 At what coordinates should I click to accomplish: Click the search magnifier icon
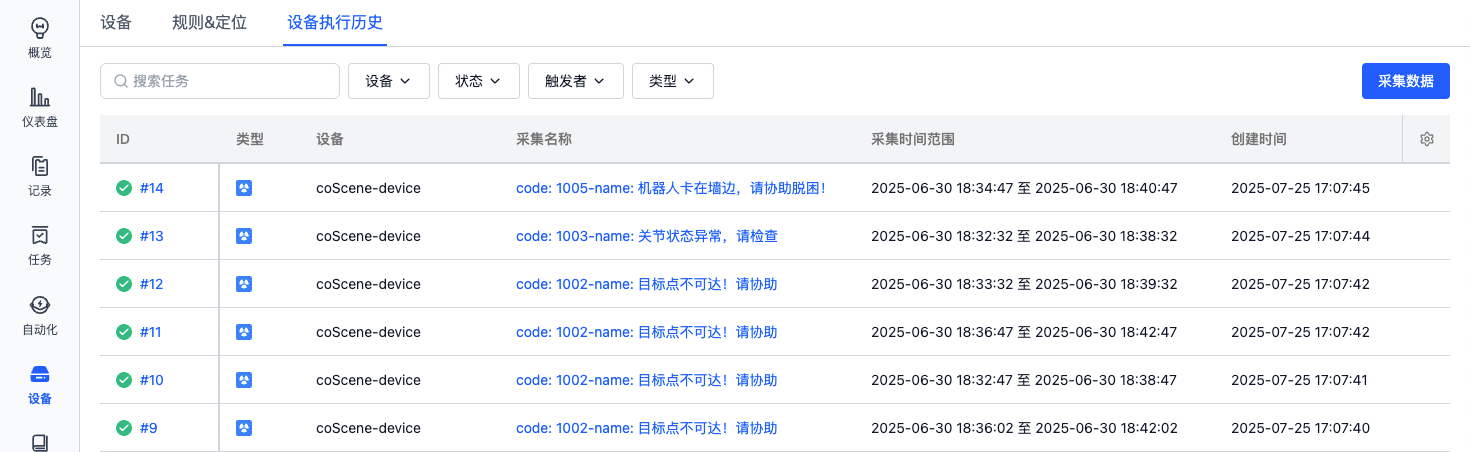click(x=121, y=81)
